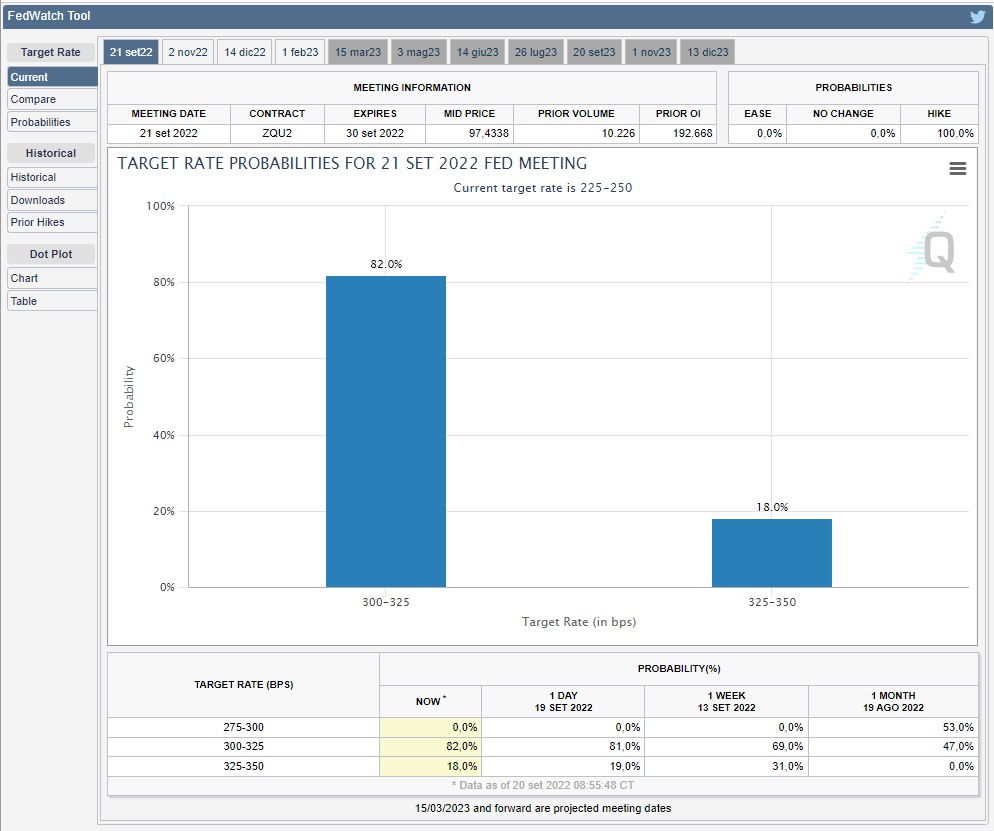Viewport: 994px width, 831px height.
Task: Click the prior OI 192.668 value
Action: [x=693, y=133]
